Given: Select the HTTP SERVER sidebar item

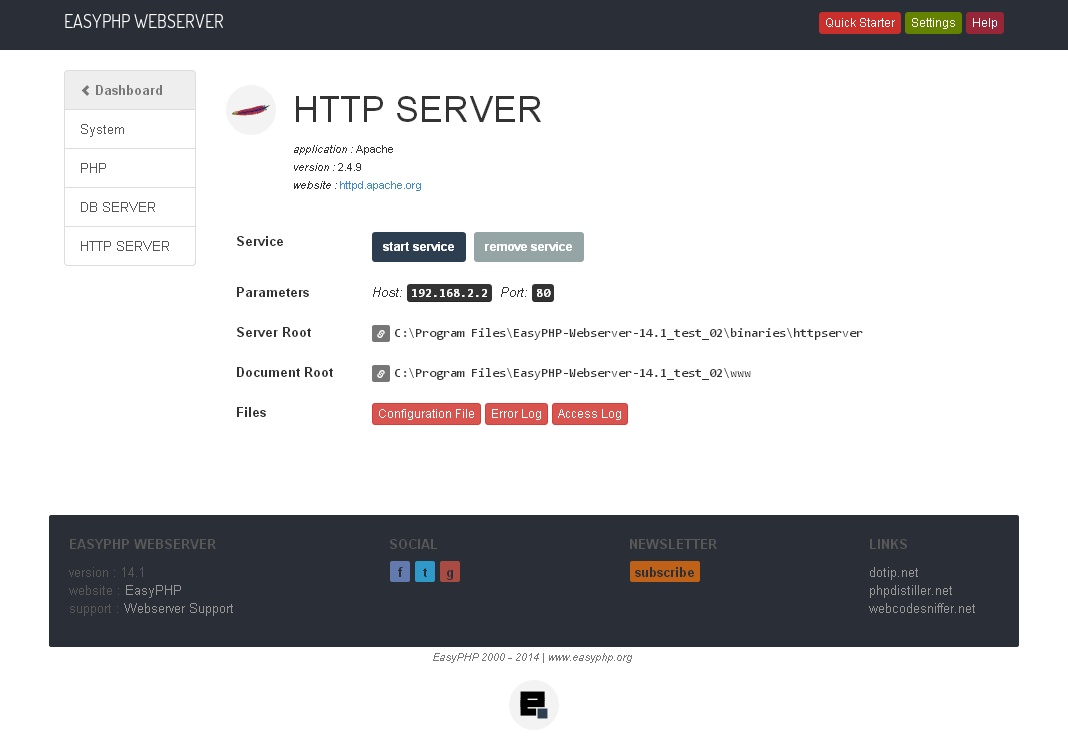Looking at the screenshot, I should [130, 246].
